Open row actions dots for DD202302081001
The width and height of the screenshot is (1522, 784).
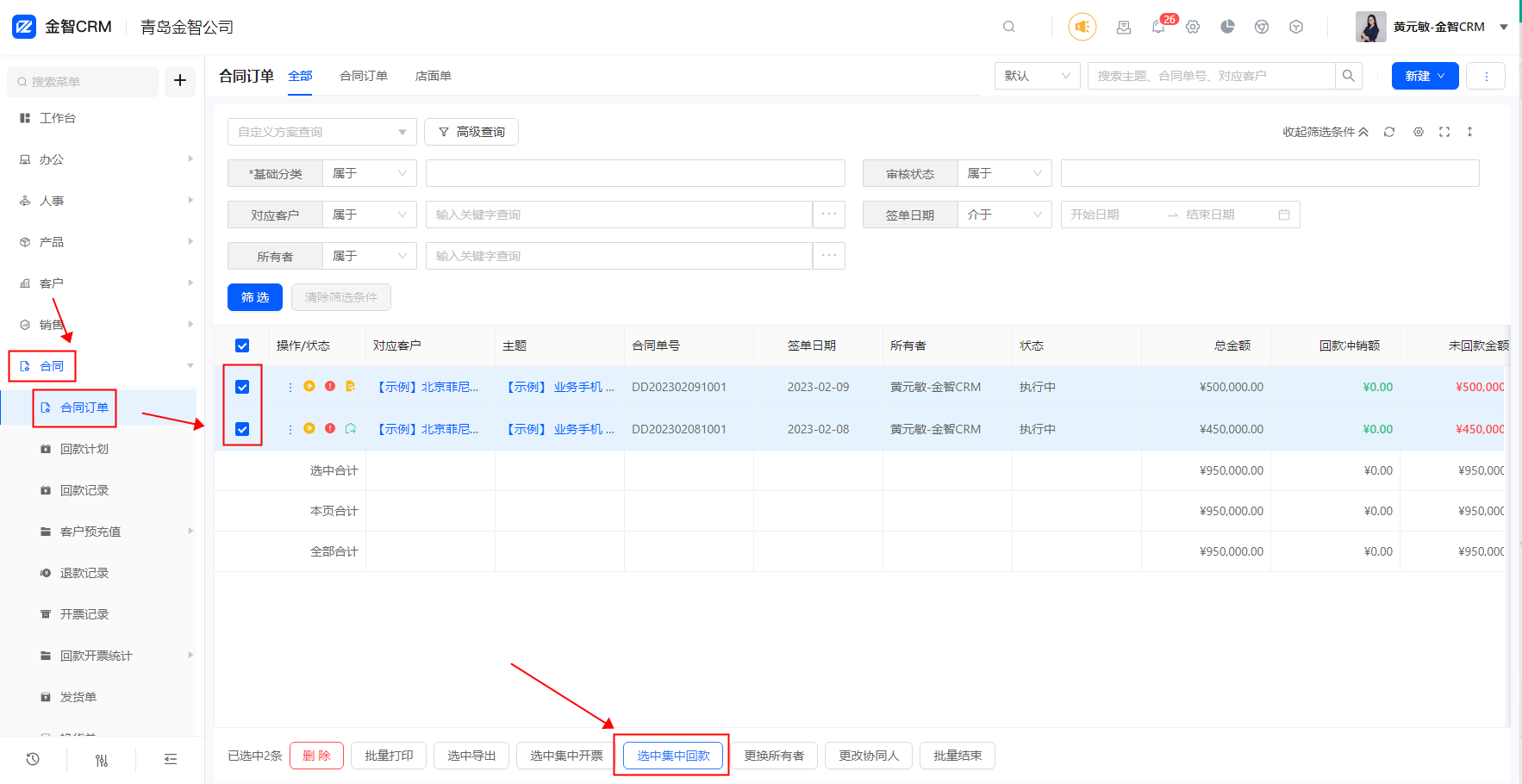[290, 429]
